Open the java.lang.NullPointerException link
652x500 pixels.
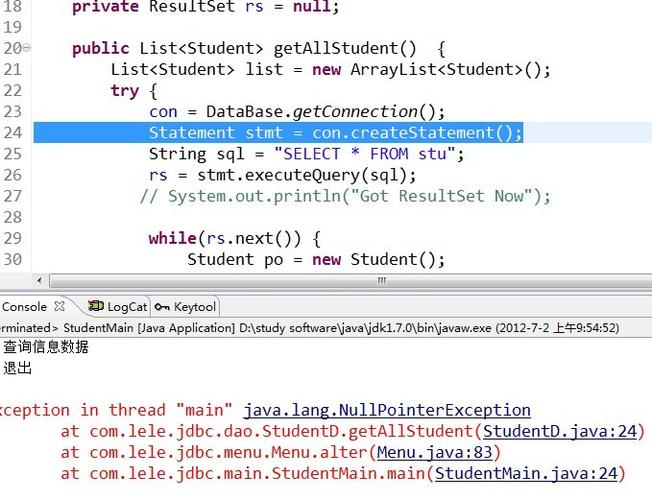(x=387, y=410)
